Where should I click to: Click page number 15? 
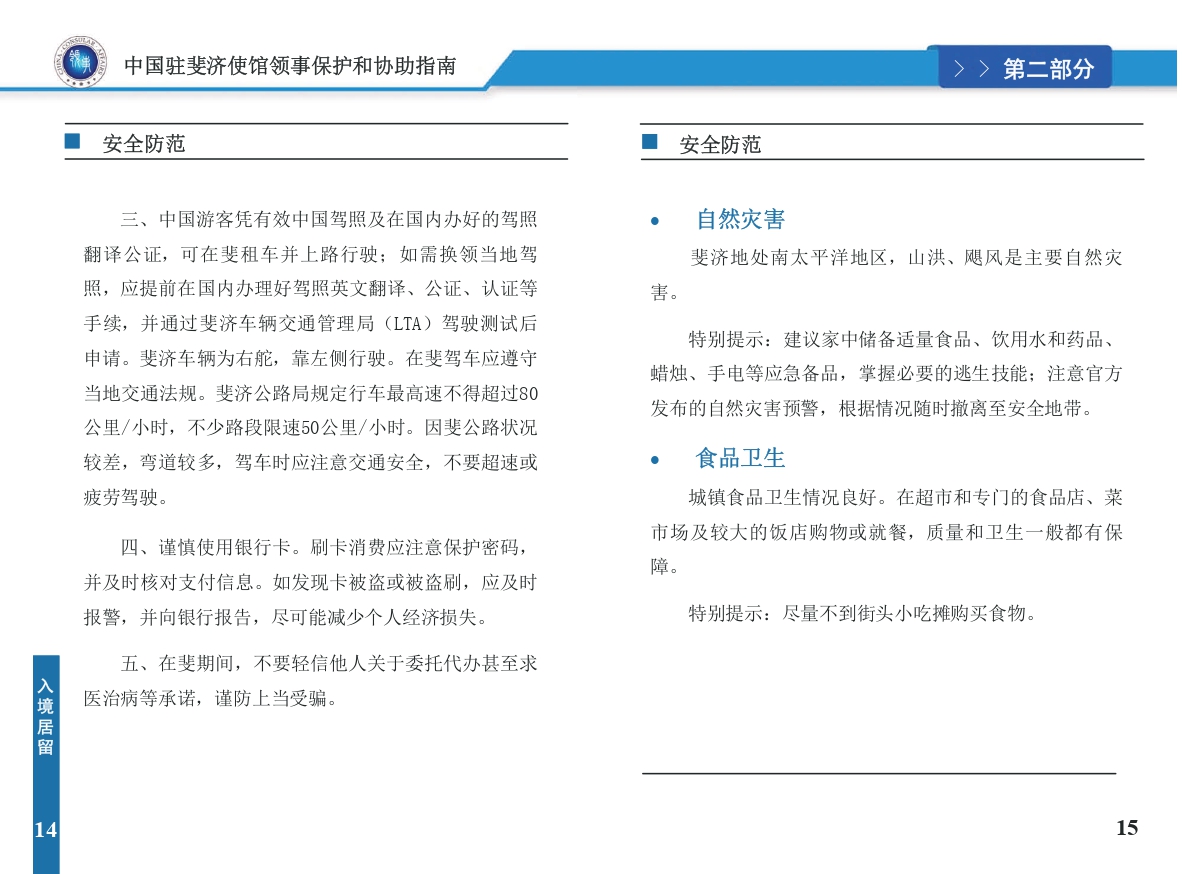point(1126,828)
